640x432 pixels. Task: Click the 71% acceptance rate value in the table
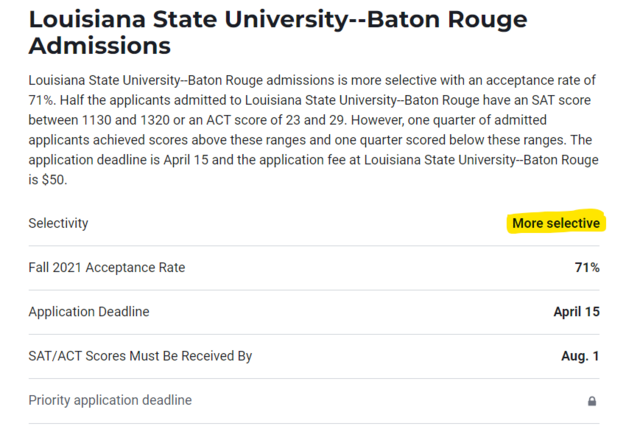coord(587,268)
